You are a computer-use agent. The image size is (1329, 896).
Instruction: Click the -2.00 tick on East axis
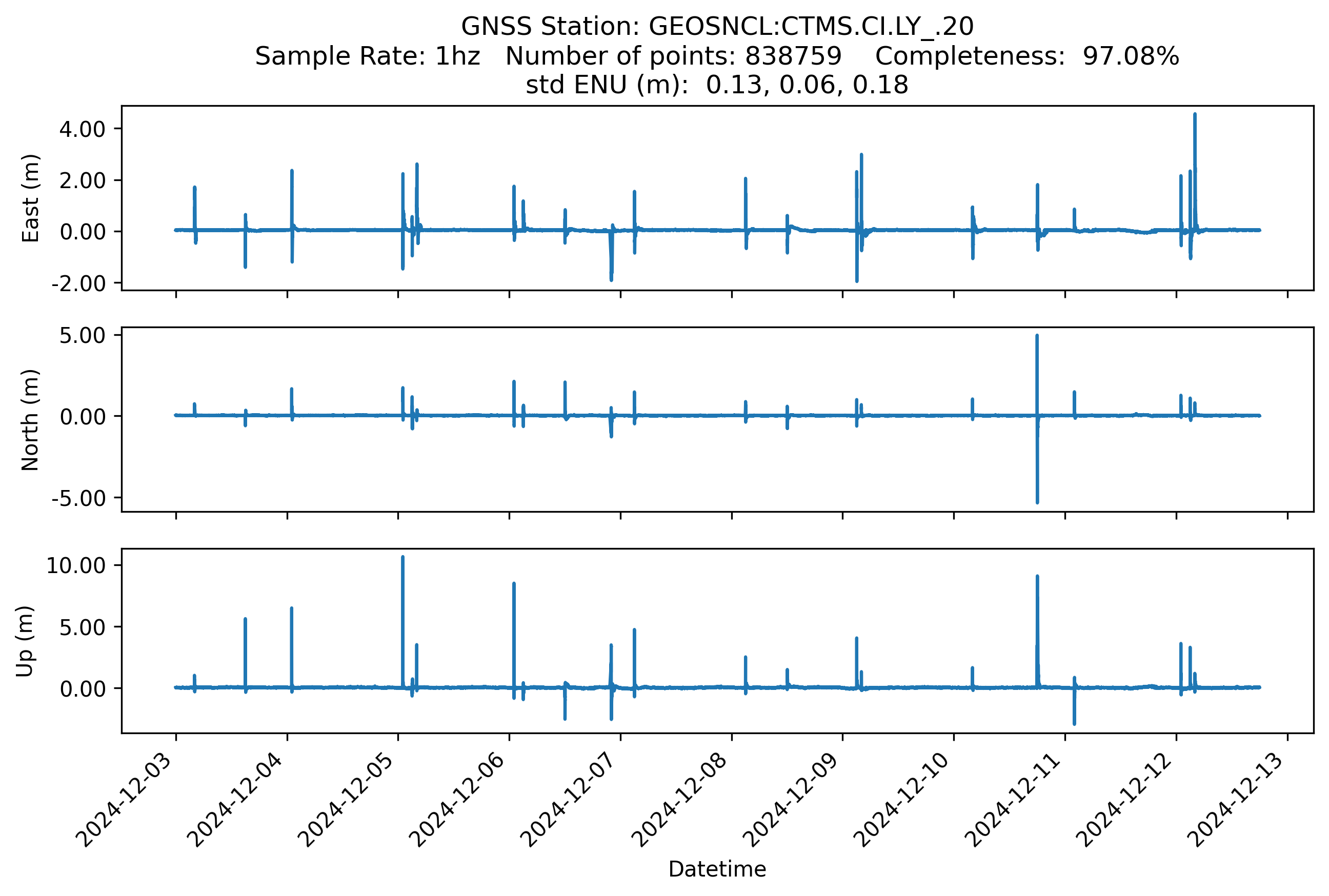tap(79, 283)
